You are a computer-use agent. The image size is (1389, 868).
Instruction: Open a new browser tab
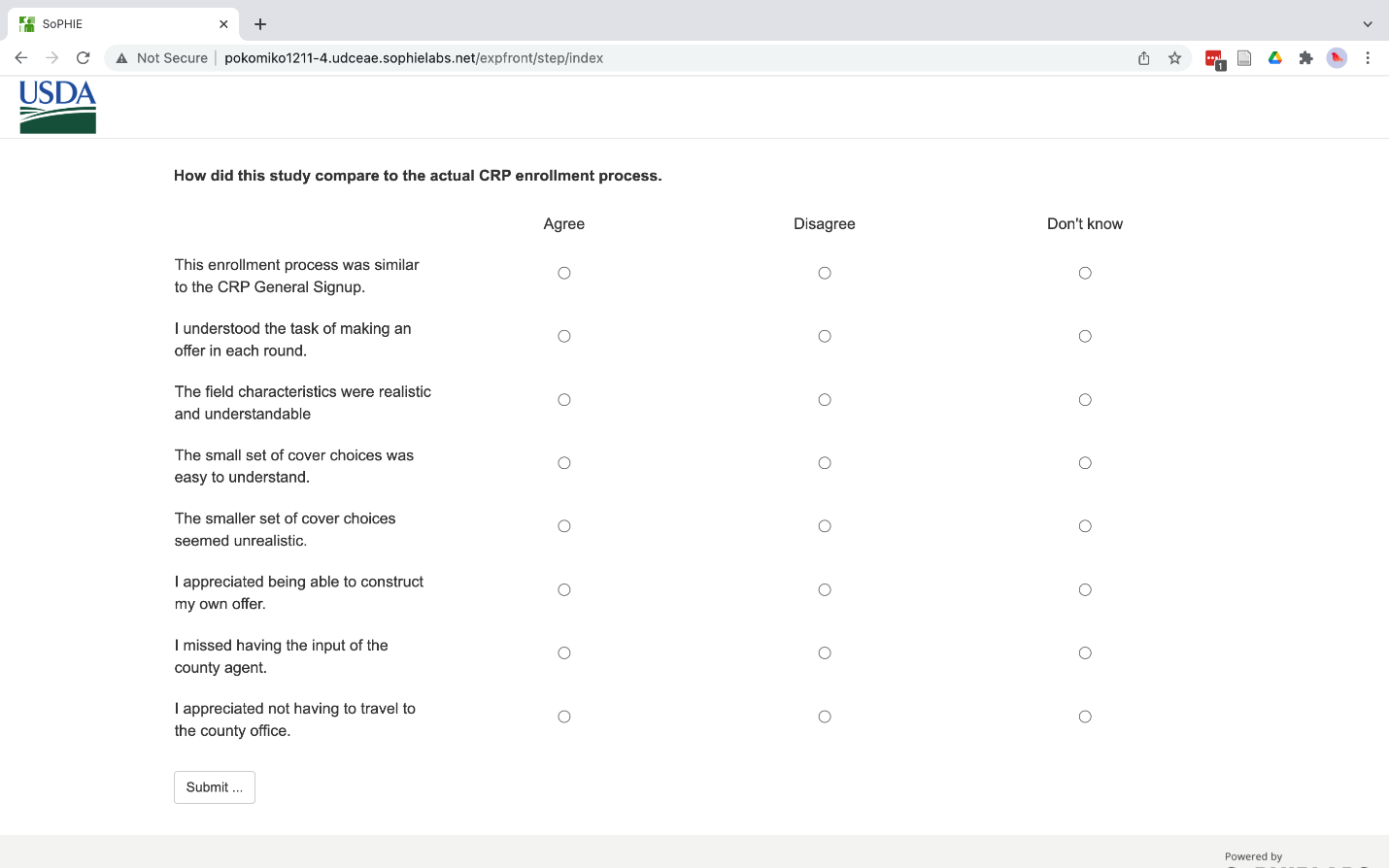coord(260,24)
